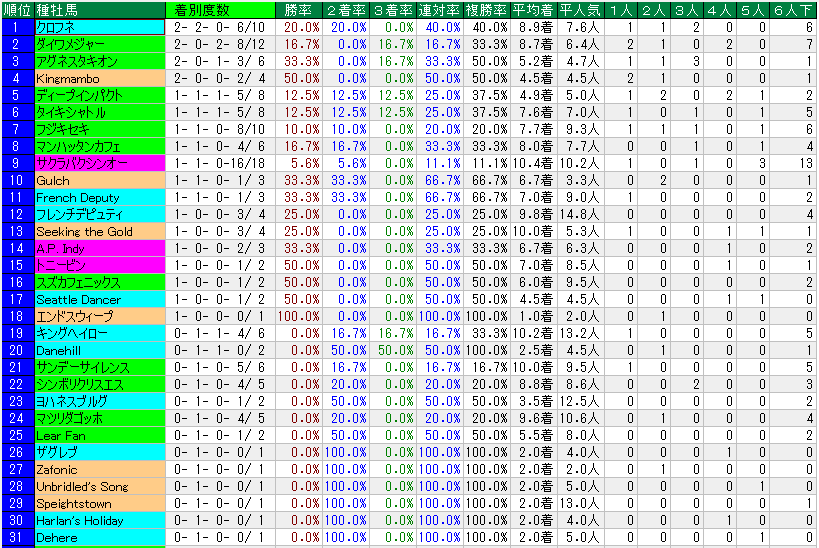This screenshot has width=819, height=548.
Task: Click the Dehere sire name
Action: [x=100, y=538]
